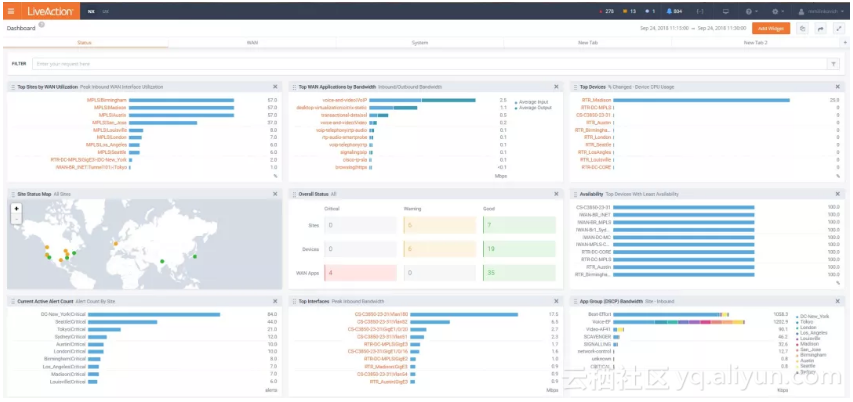The height and width of the screenshot is (402, 853).
Task: Open the help dropdown menu
Action: pyautogui.click(x=751, y=11)
